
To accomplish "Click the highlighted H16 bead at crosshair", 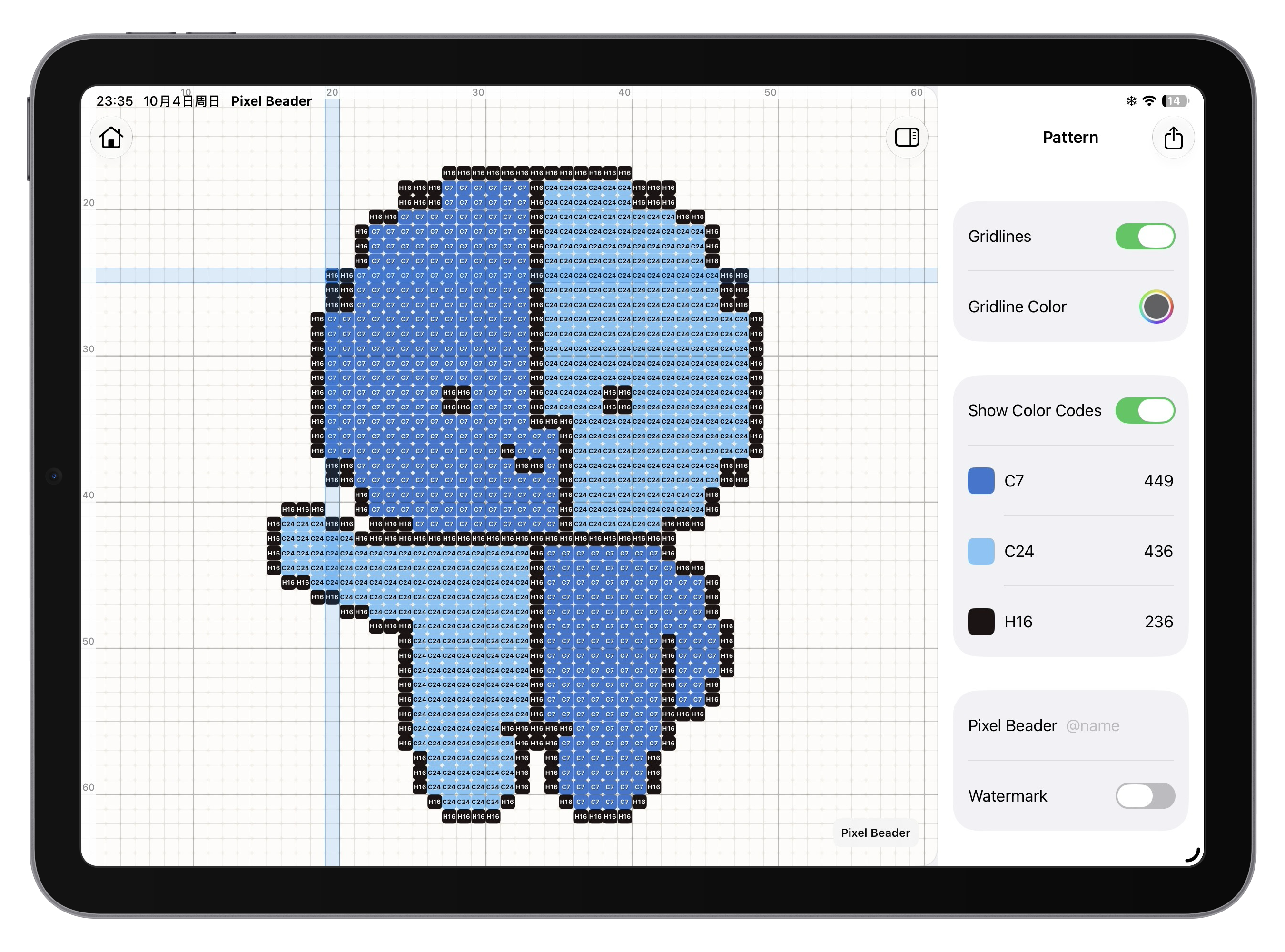I will tap(333, 276).
